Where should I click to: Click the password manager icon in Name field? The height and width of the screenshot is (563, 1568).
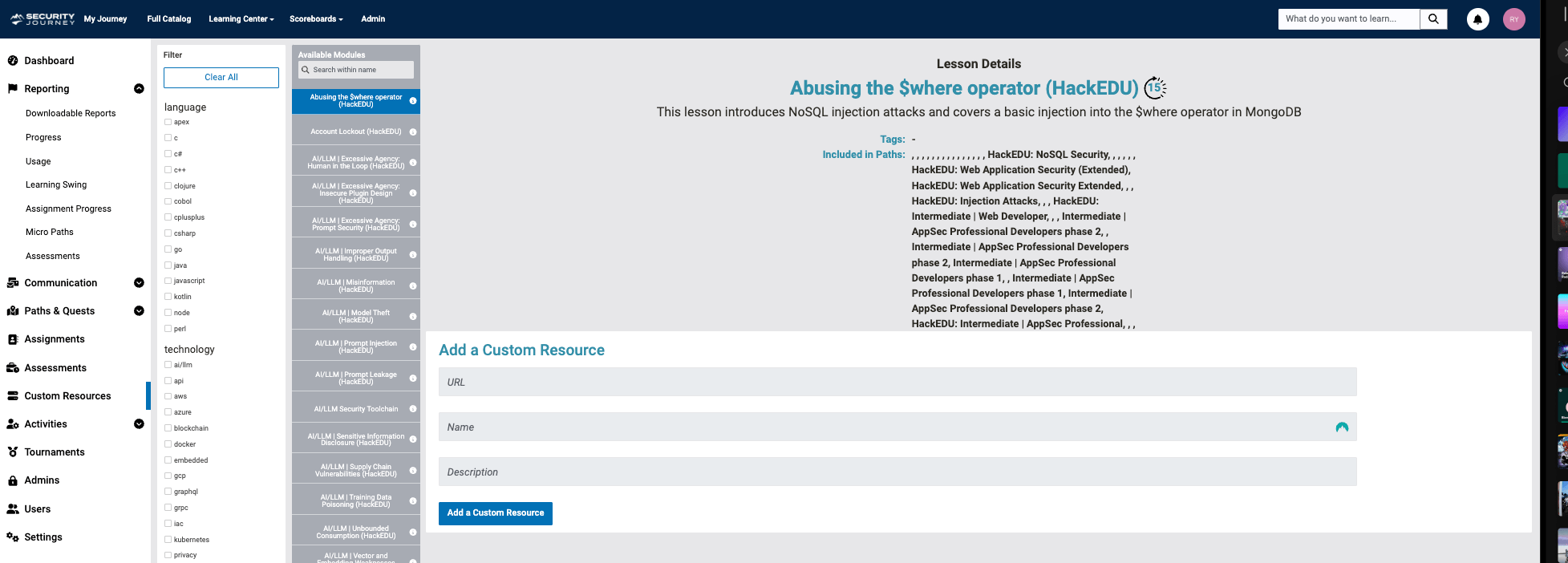(1342, 427)
